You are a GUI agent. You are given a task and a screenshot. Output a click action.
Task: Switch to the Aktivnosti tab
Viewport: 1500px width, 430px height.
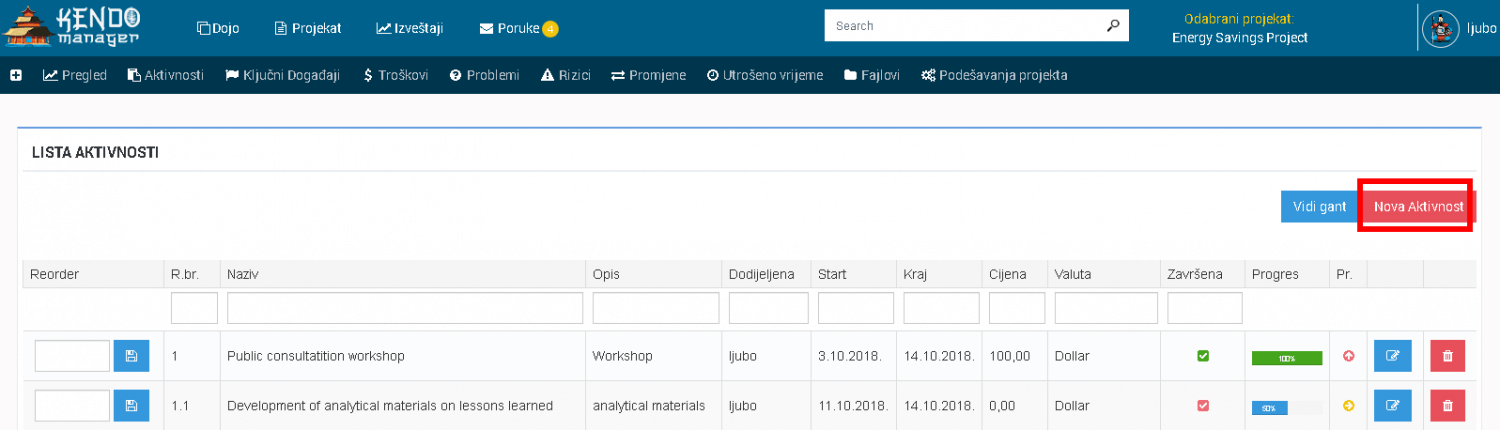pyautogui.click(x=166, y=75)
